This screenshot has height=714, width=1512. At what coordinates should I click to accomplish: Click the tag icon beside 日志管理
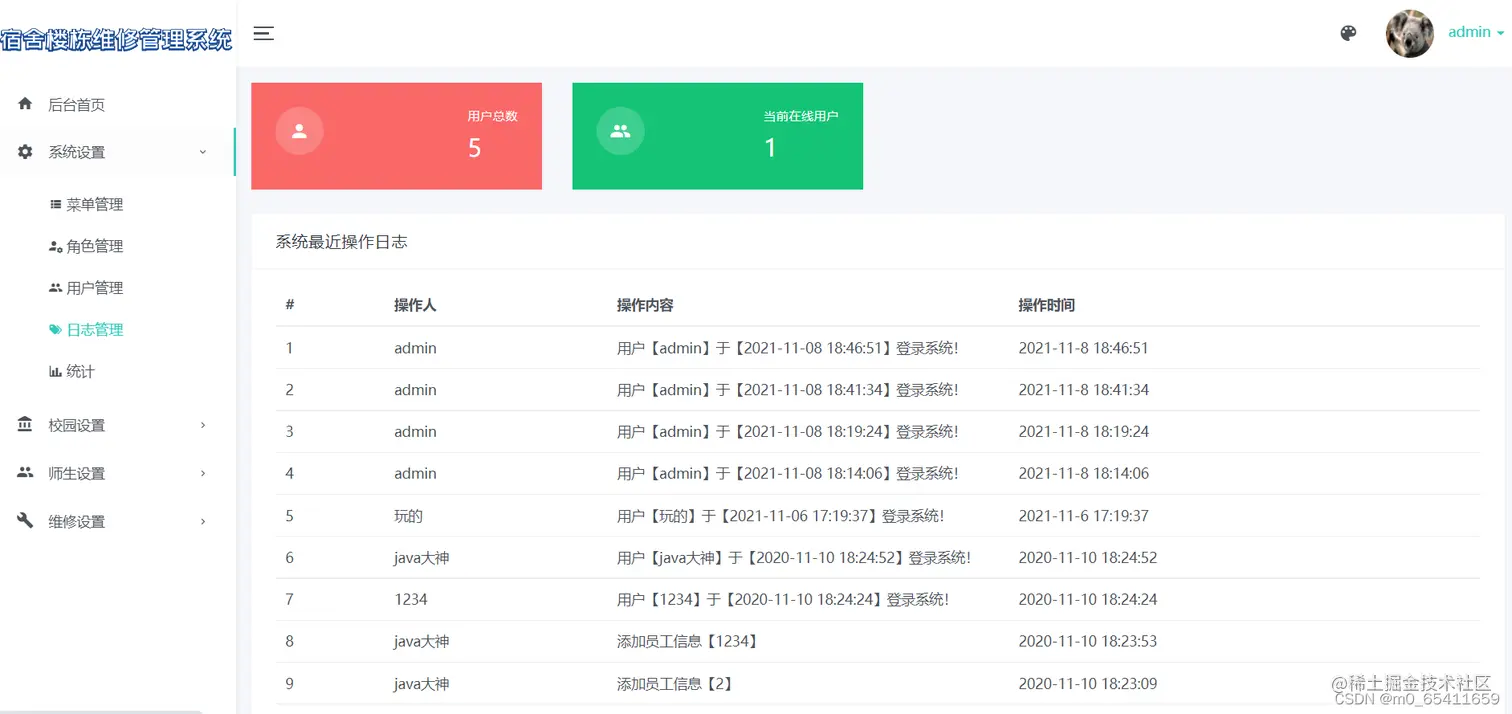tap(56, 330)
